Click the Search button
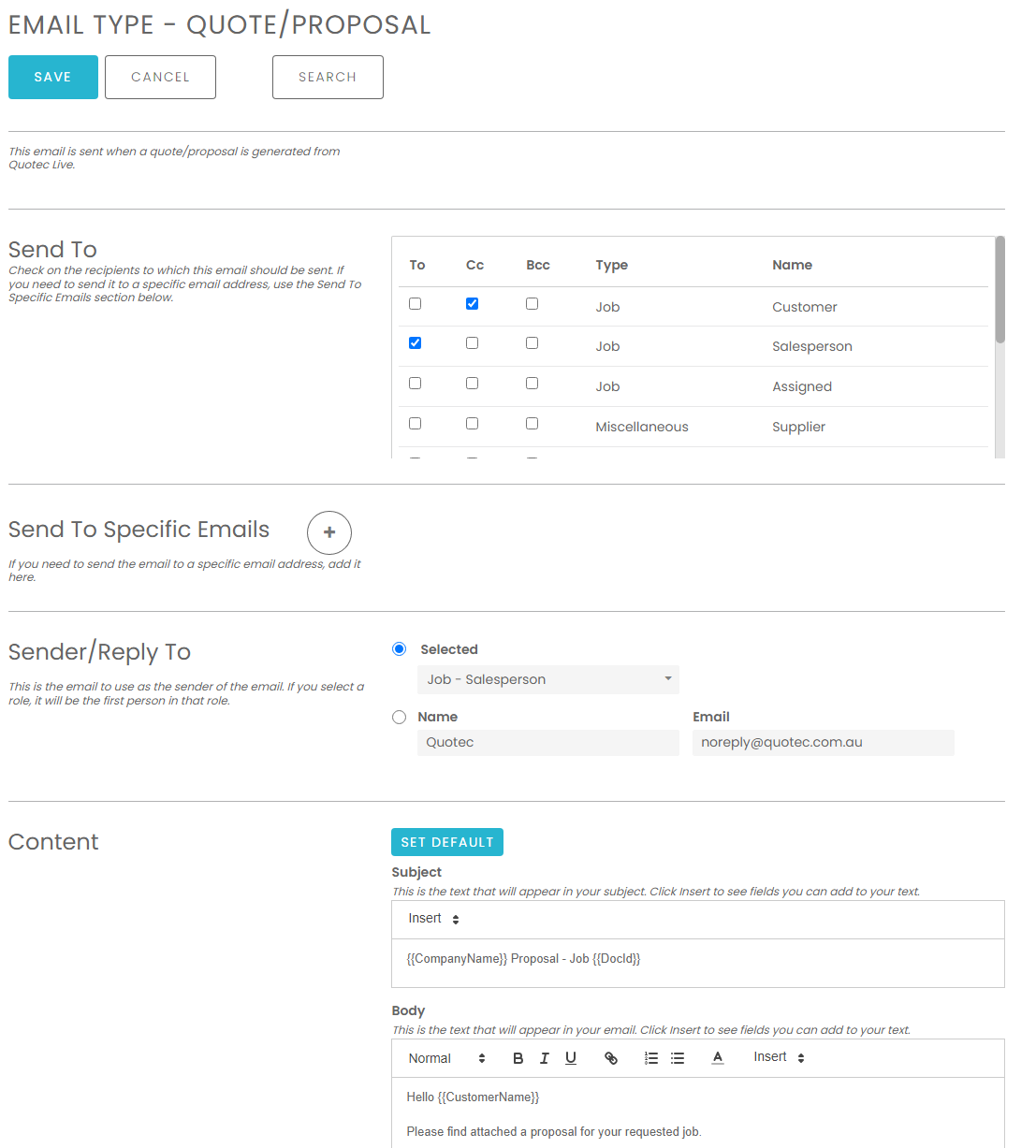This screenshot has width=1036, height=1148. [328, 77]
